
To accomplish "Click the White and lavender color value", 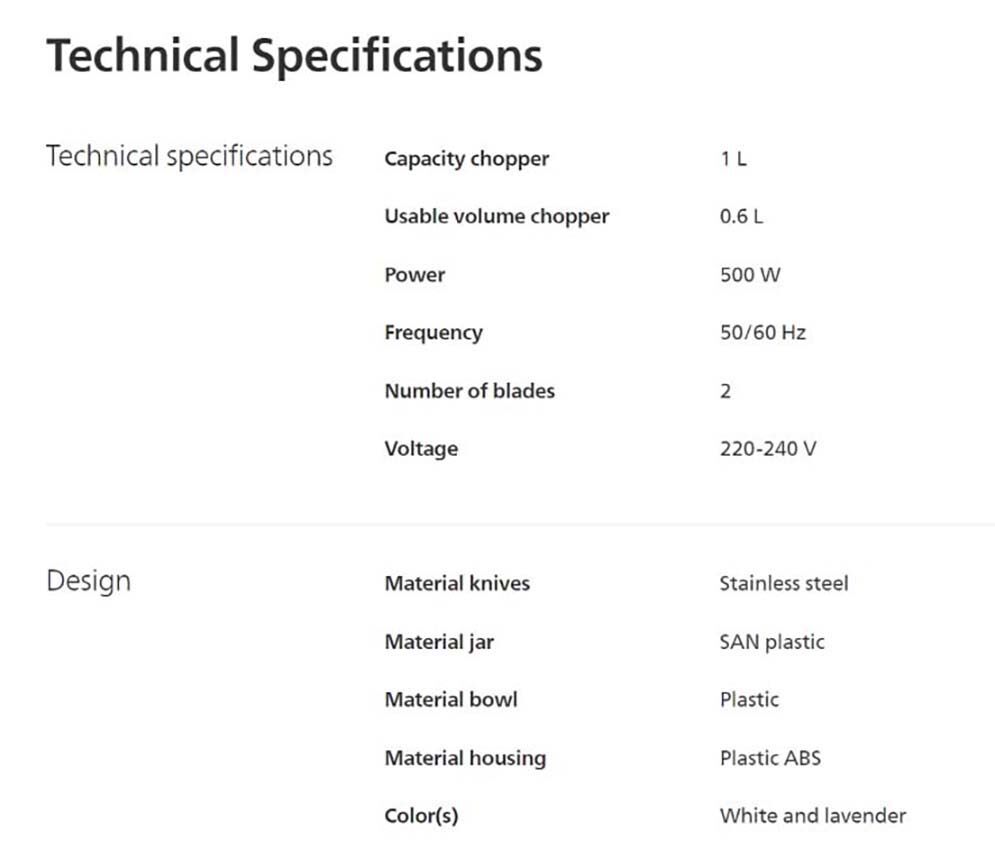I will pos(812,815).
